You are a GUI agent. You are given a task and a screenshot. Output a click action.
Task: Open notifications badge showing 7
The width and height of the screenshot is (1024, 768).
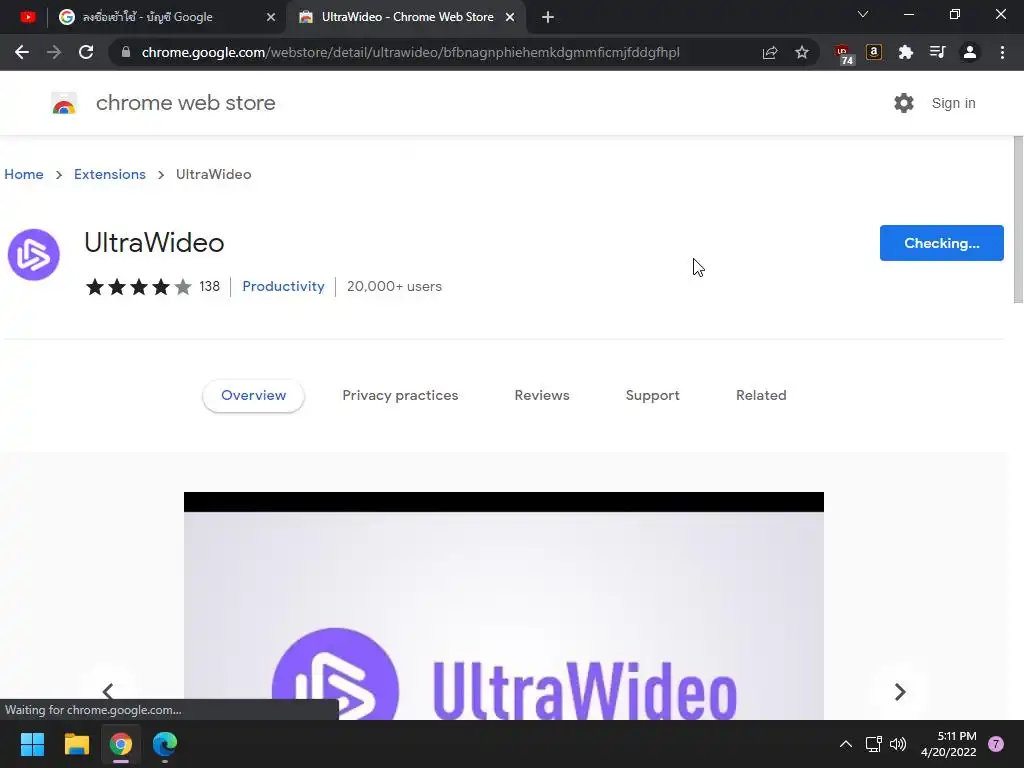(x=996, y=744)
